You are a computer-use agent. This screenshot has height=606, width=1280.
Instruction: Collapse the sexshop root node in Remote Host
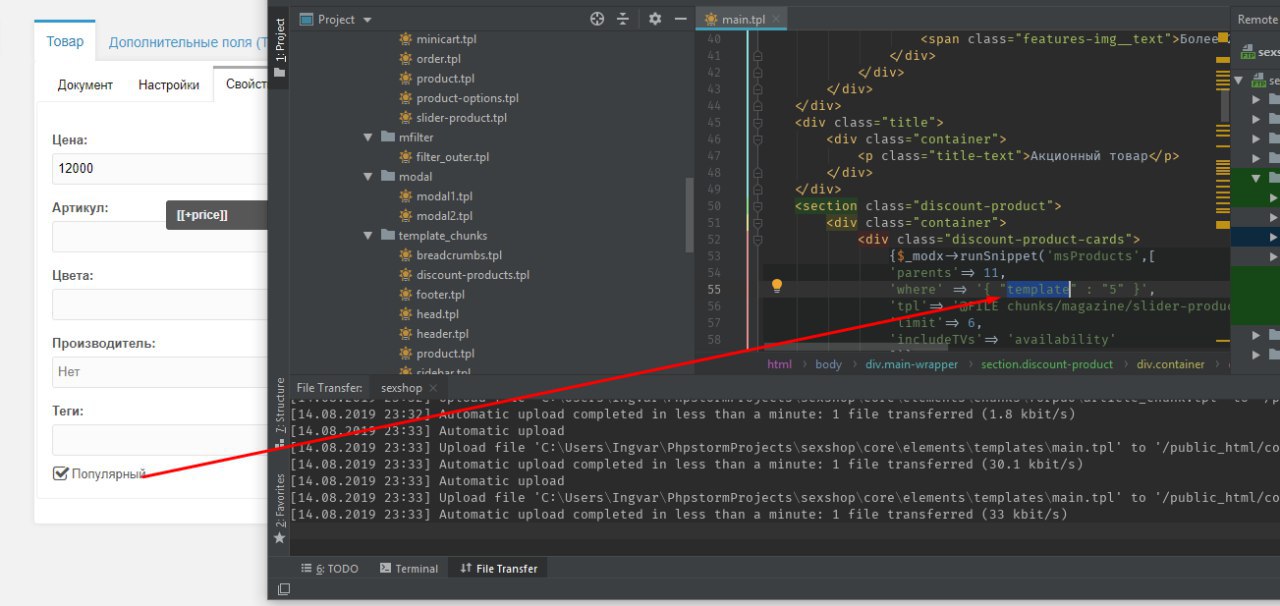pyautogui.click(x=1239, y=80)
